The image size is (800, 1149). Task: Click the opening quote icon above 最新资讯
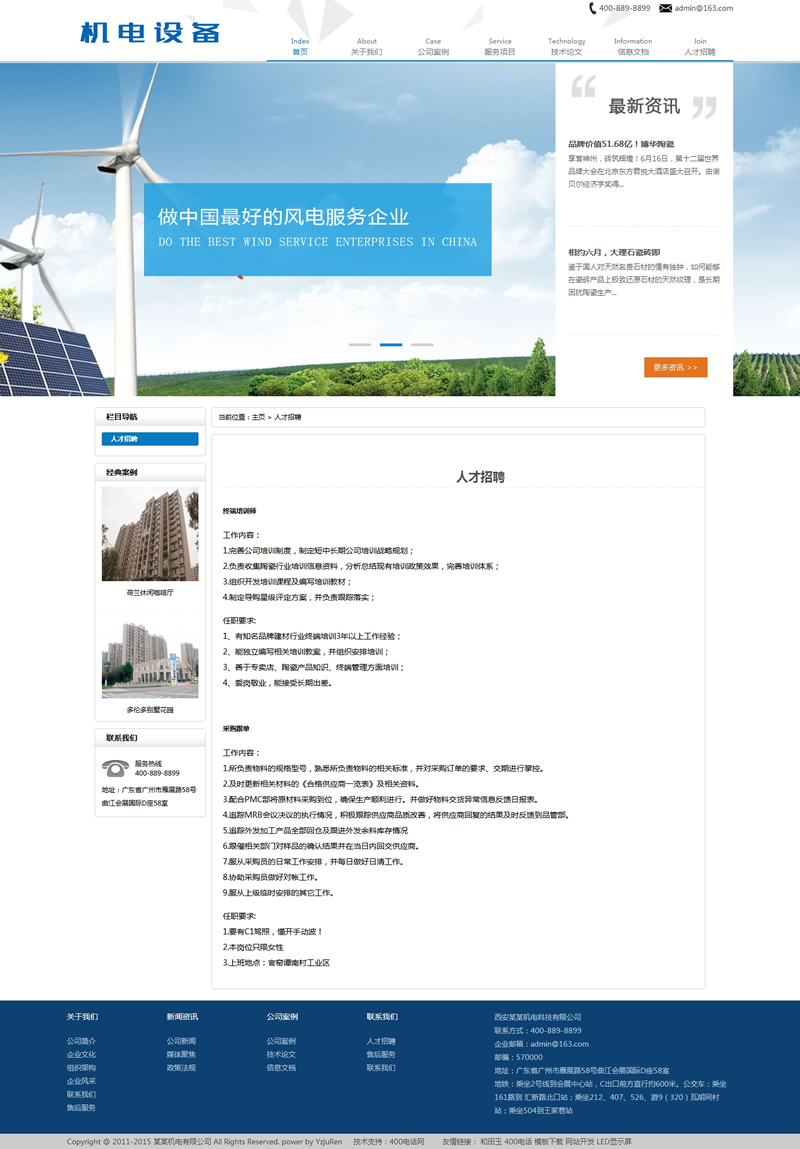coord(583,88)
